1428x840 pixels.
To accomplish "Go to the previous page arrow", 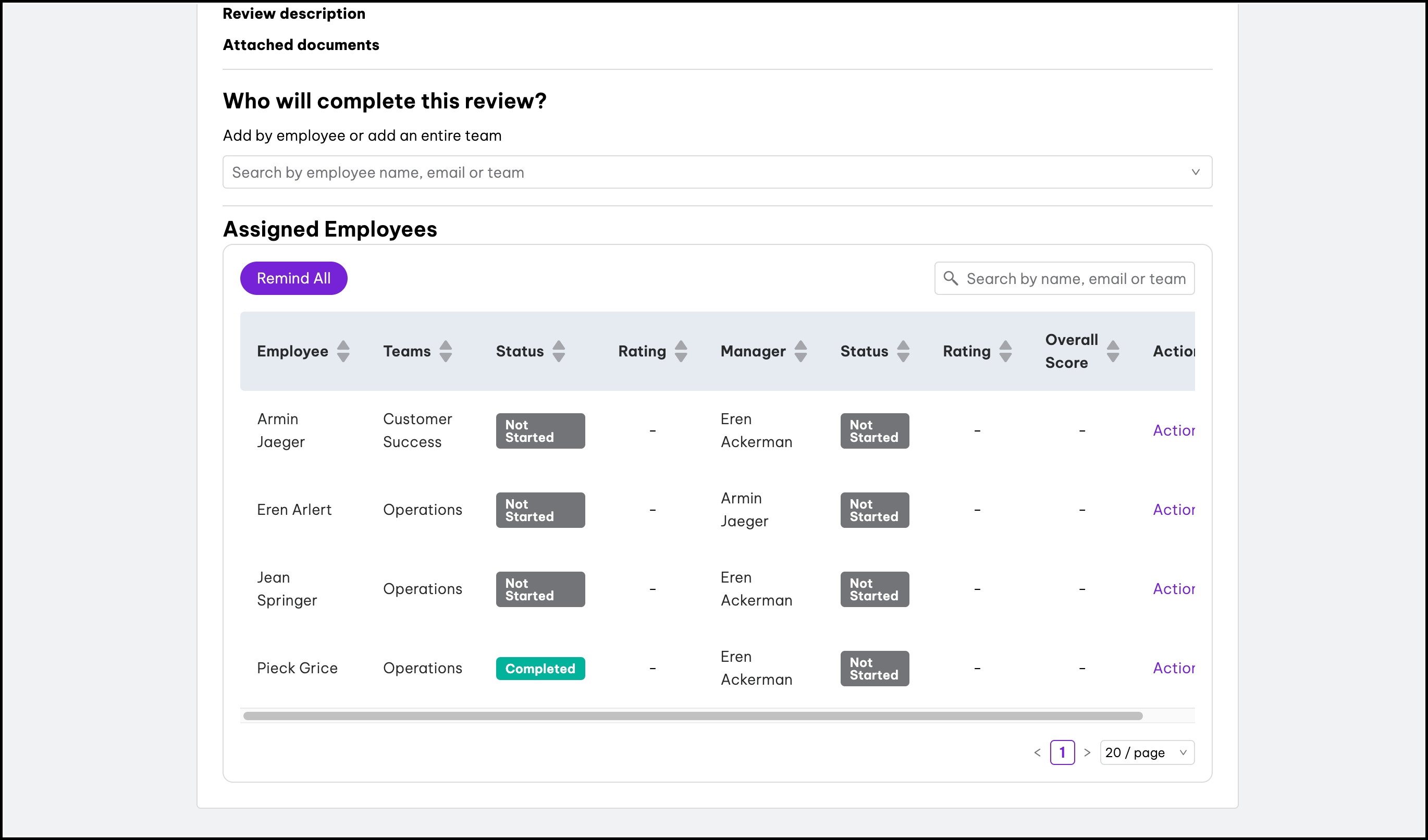I will tap(1037, 752).
